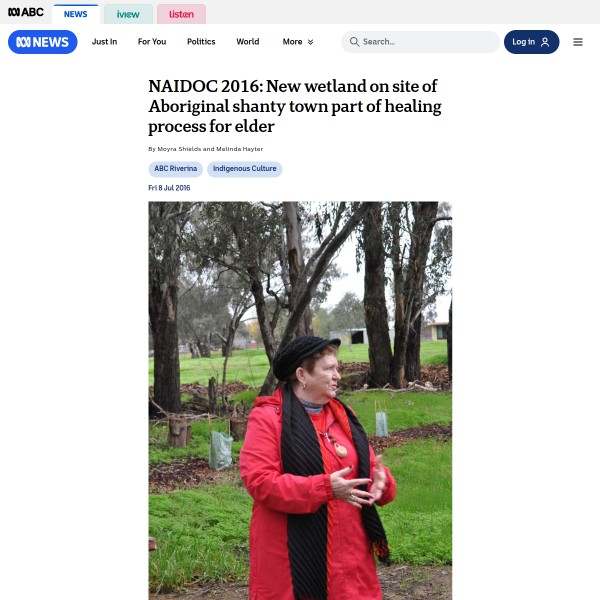This screenshot has width=600, height=600.
Task: Open the Just In section
Action: [x=104, y=42]
